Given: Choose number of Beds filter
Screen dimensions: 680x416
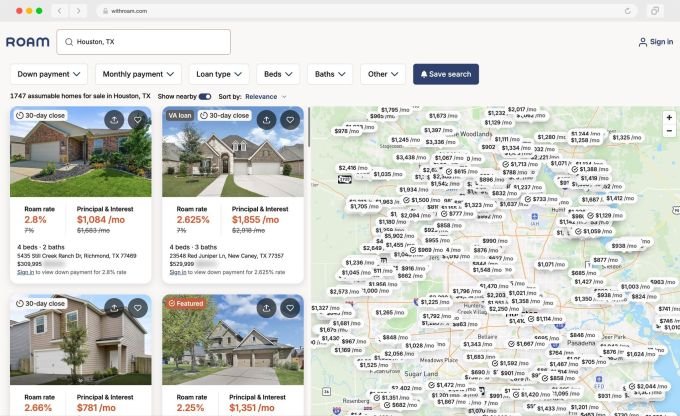Looking at the screenshot, I should [x=276, y=74].
